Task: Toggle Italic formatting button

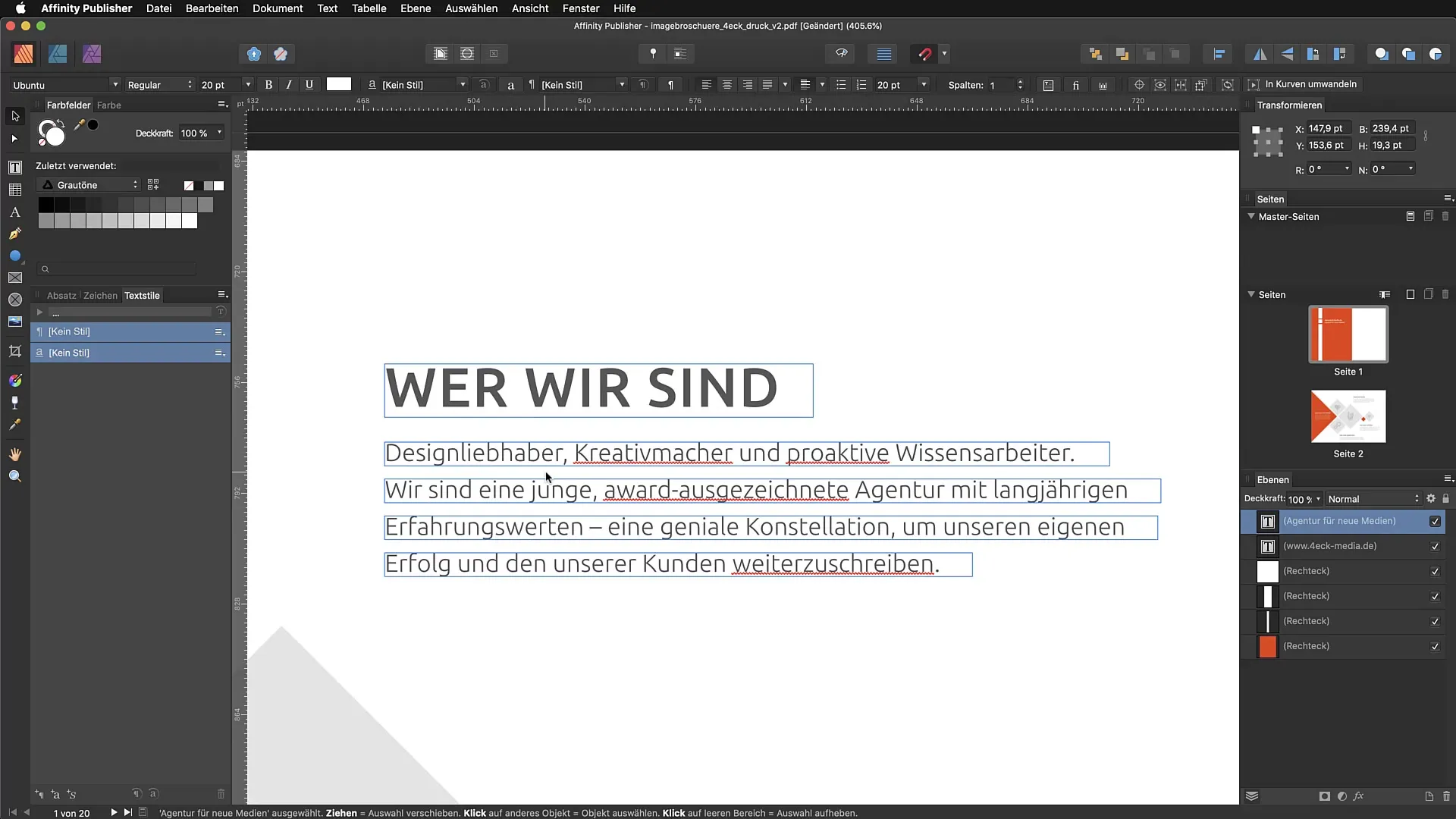Action: point(289,85)
